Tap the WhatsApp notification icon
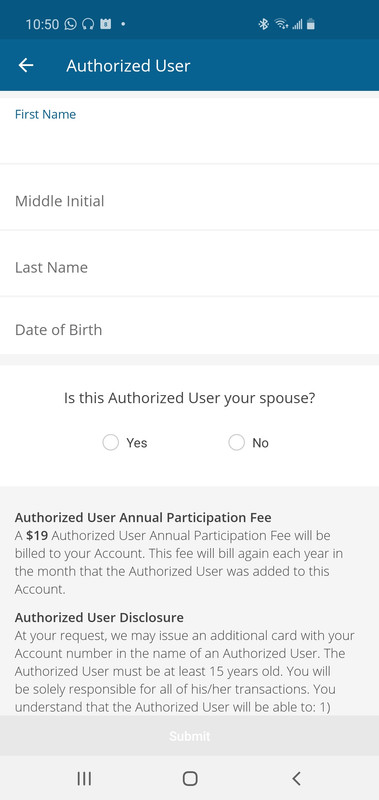The image size is (379, 800). (x=71, y=23)
